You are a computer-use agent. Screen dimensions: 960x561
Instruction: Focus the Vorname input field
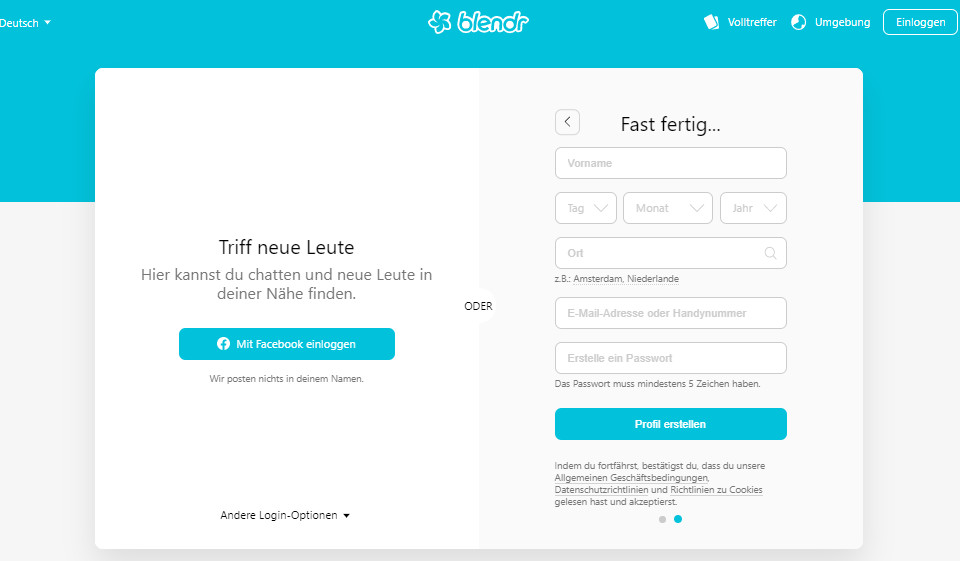[x=670, y=163]
